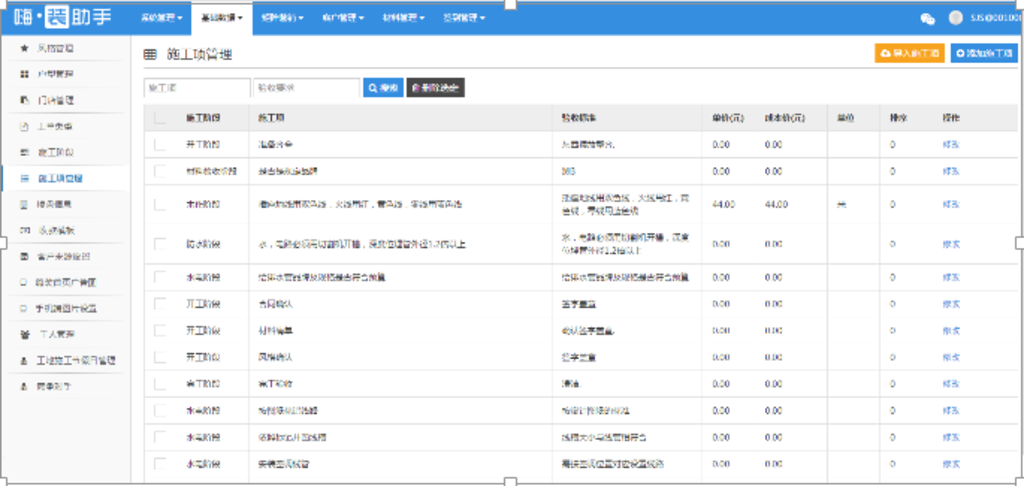The height and width of the screenshot is (486, 1024).
Task: Click the orange 导入施工项 button
Action: [910, 54]
